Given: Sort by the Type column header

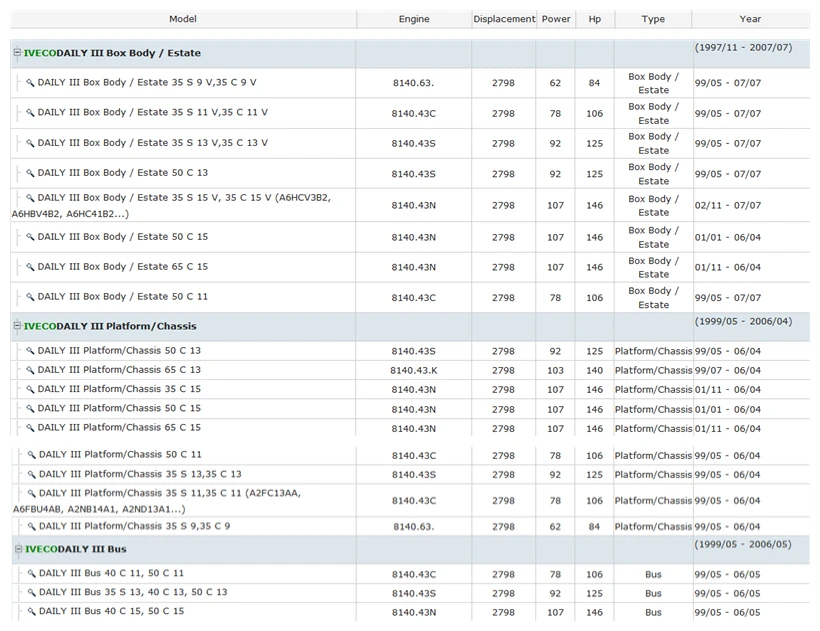Looking at the screenshot, I should (x=653, y=19).
